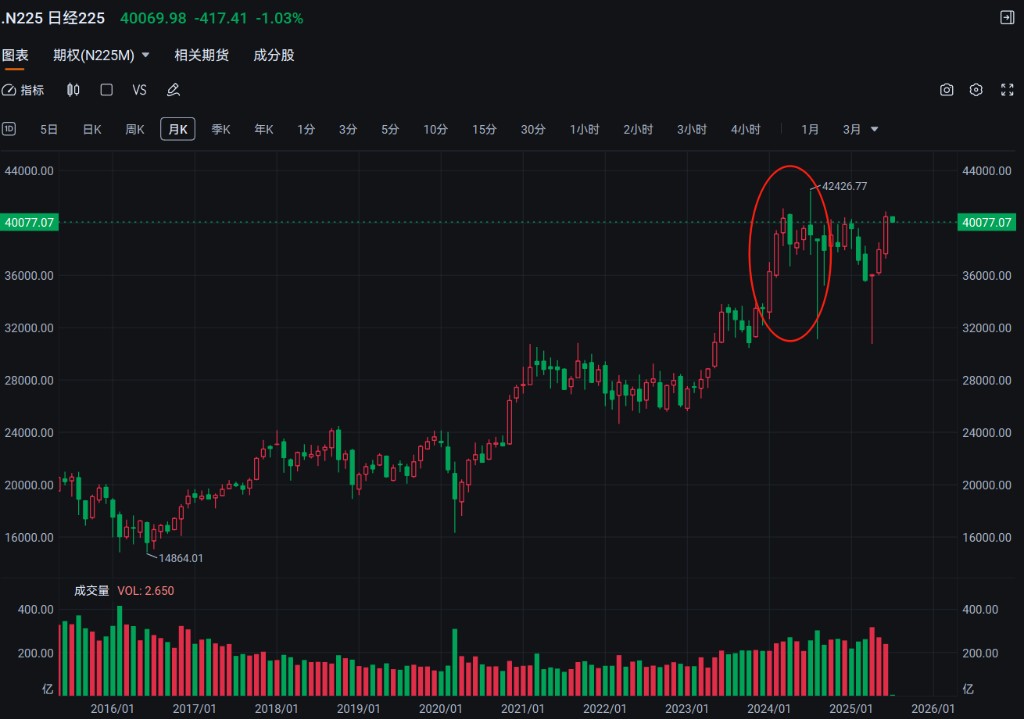The height and width of the screenshot is (719, 1024).
Task: Click the 14864.01 low price label
Action: [181, 558]
